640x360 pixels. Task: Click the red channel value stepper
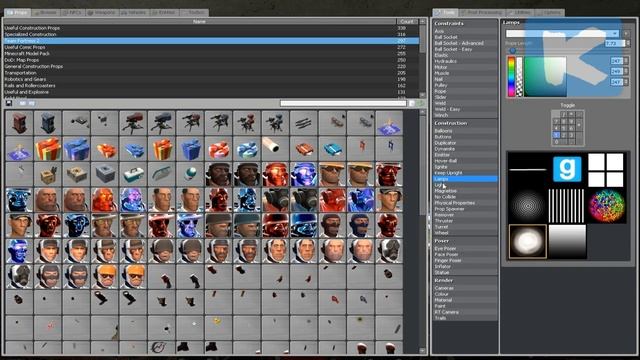click(x=626, y=61)
